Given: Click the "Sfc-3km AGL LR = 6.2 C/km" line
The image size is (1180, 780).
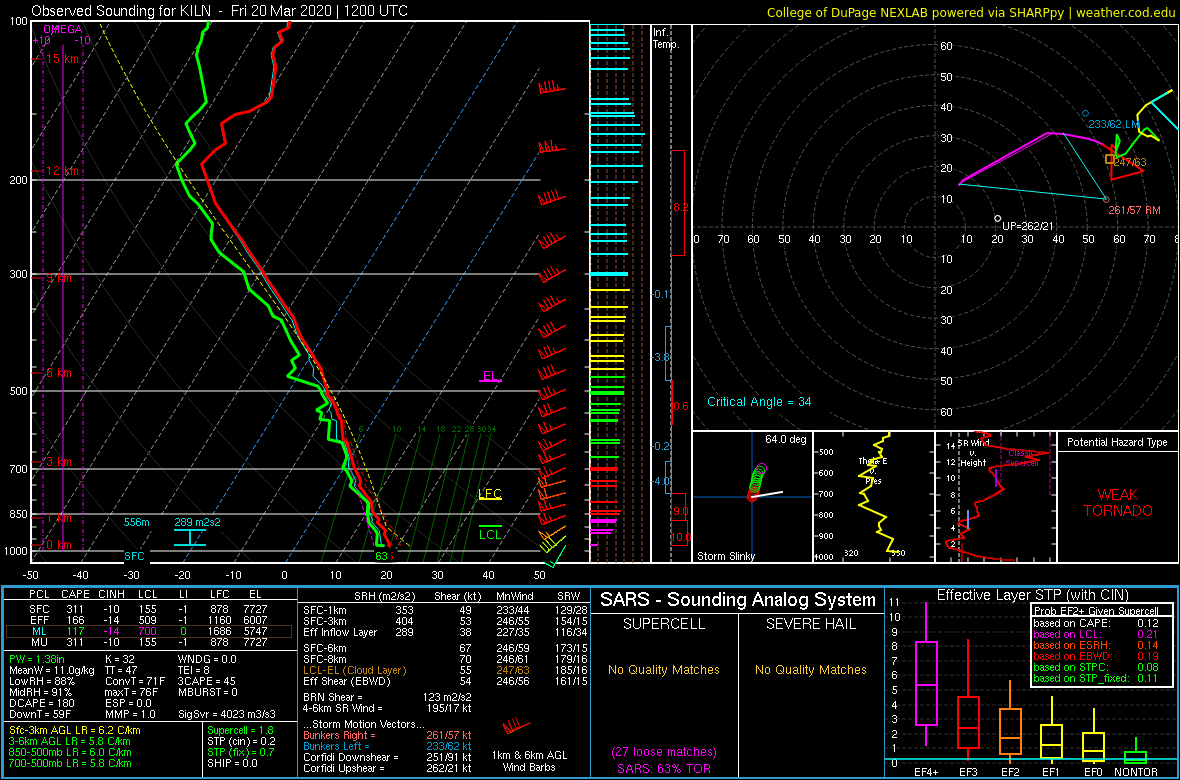Looking at the screenshot, I should point(74,730).
